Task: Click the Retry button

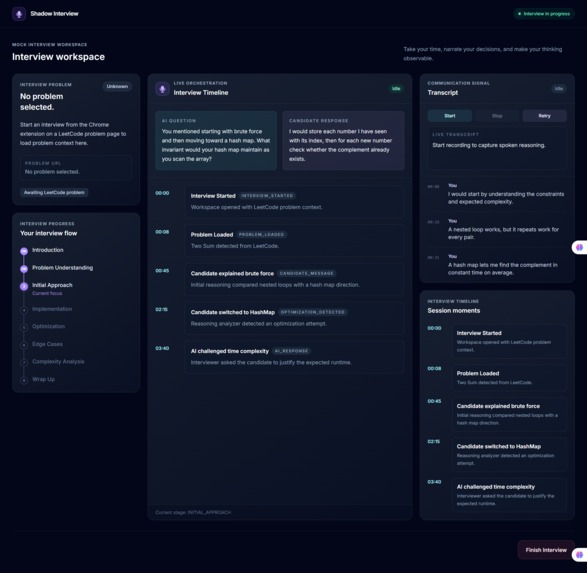Action: pyautogui.click(x=544, y=116)
